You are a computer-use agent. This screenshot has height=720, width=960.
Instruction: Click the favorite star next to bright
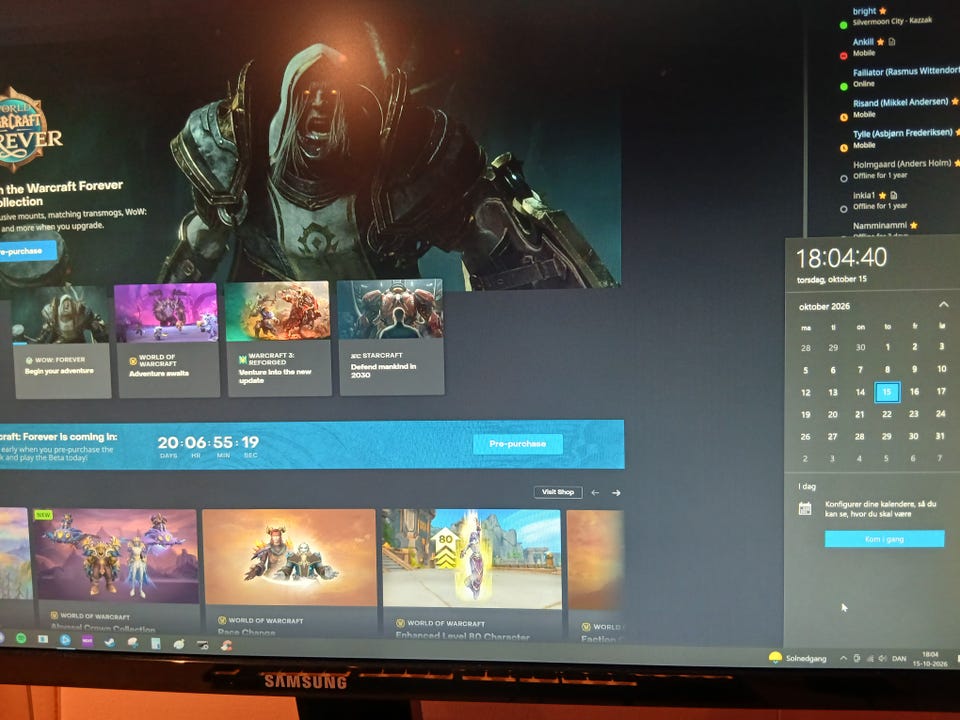(x=883, y=11)
